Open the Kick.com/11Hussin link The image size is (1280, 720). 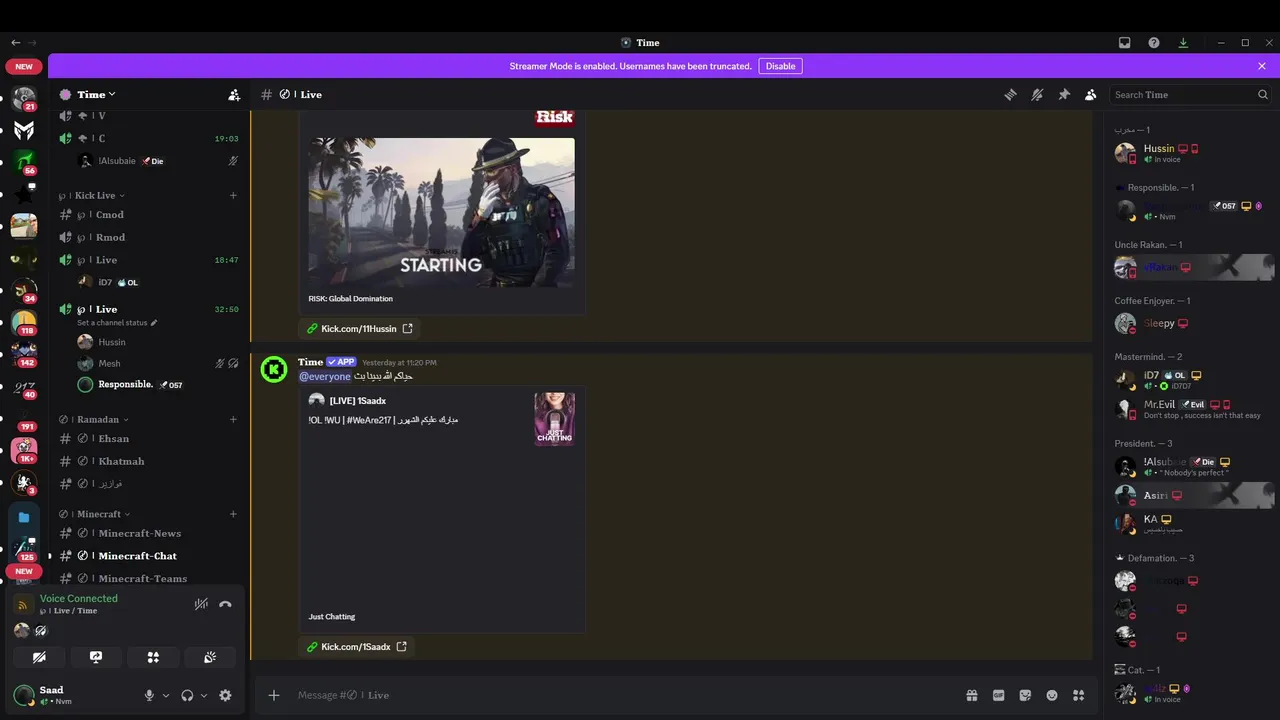359,329
